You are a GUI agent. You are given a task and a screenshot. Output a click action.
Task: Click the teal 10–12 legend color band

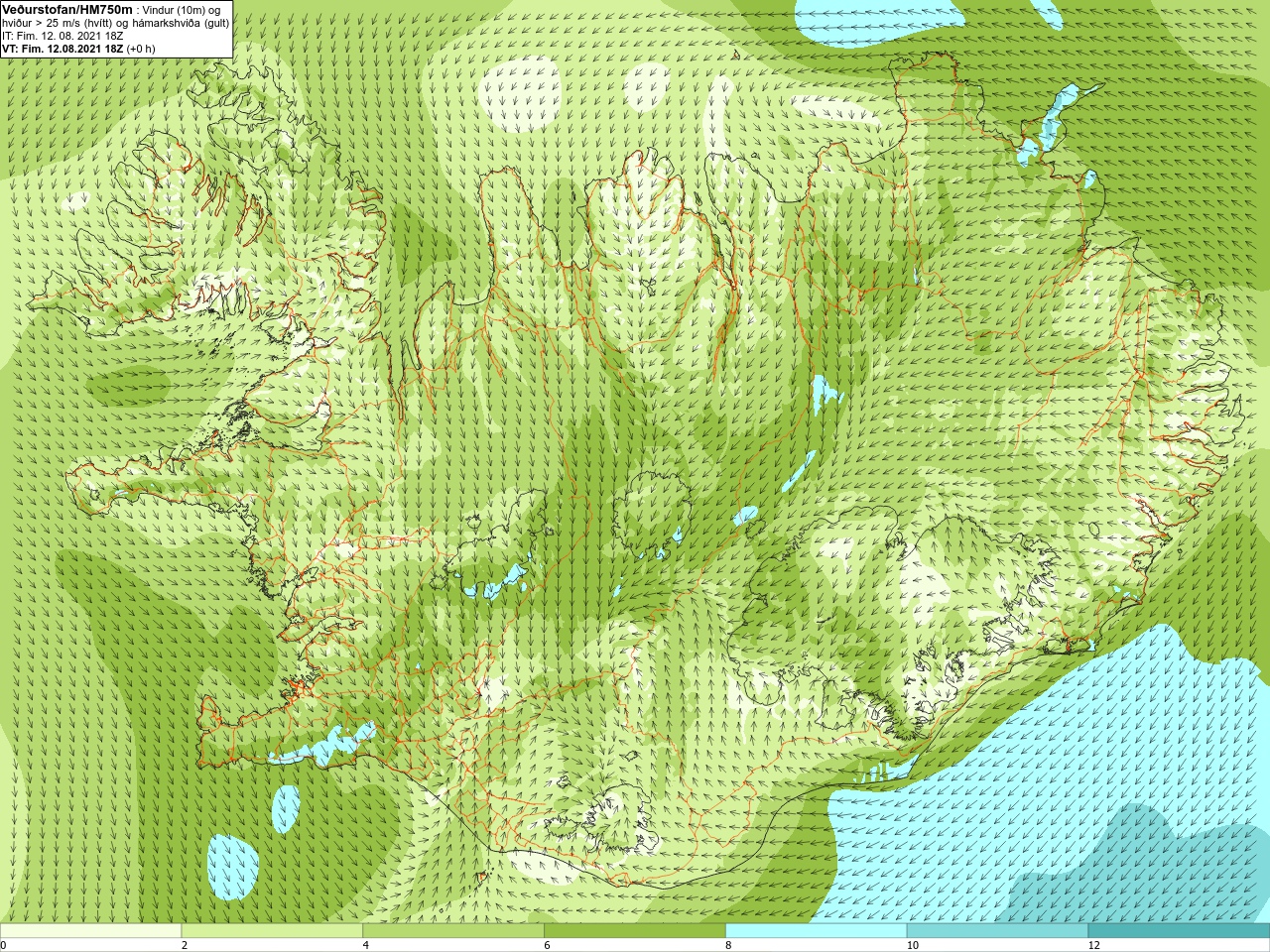click(x=998, y=931)
